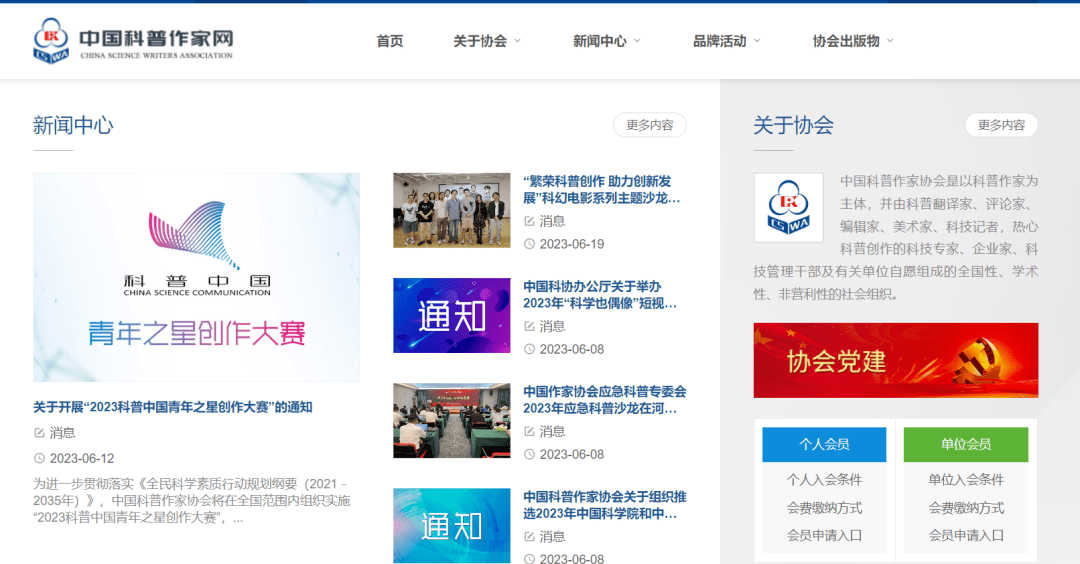
Task: Click the blue 个人会员 button
Action: click(x=824, y=444)
